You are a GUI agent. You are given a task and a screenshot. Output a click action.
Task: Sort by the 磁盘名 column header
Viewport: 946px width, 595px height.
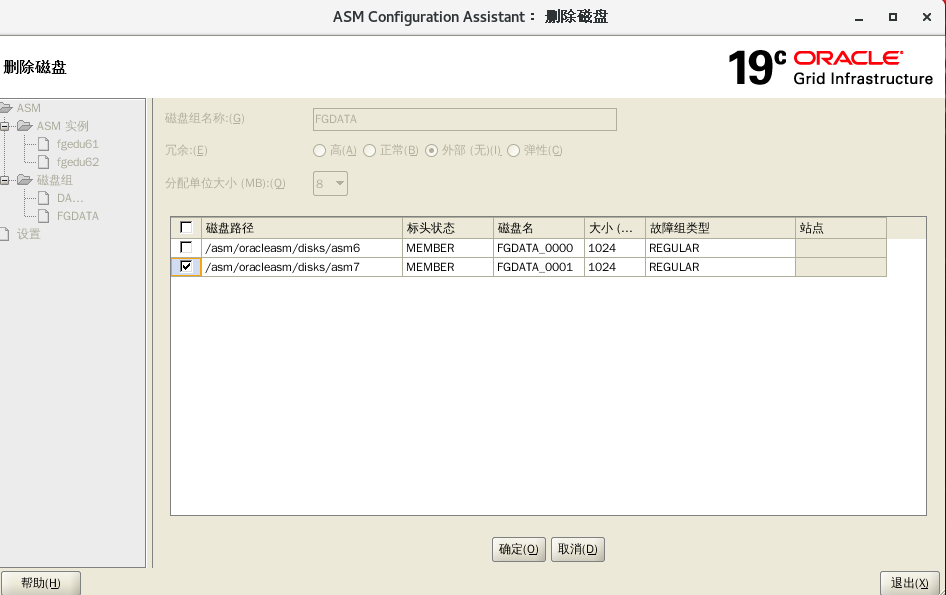(x=539, y=228)
